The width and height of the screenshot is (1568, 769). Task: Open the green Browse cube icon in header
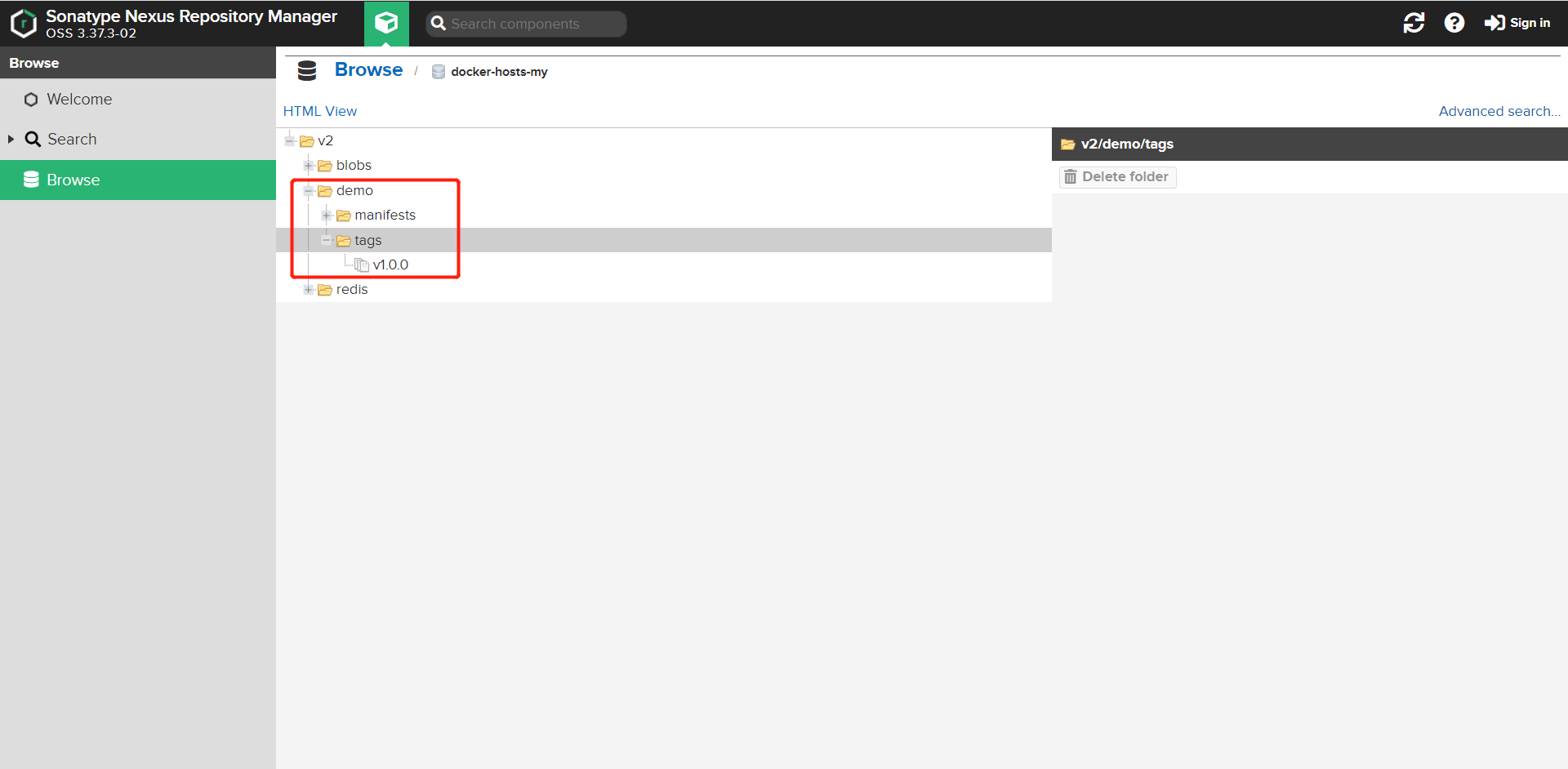[386, 24]
